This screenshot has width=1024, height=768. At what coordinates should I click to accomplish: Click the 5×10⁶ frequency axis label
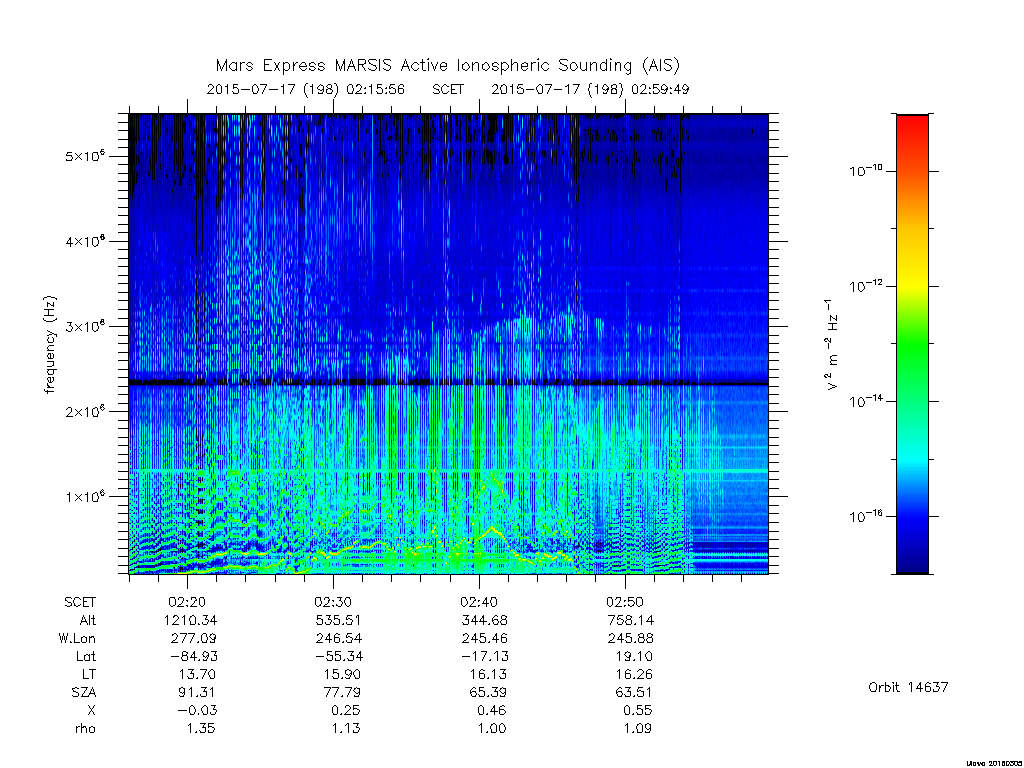85,156
